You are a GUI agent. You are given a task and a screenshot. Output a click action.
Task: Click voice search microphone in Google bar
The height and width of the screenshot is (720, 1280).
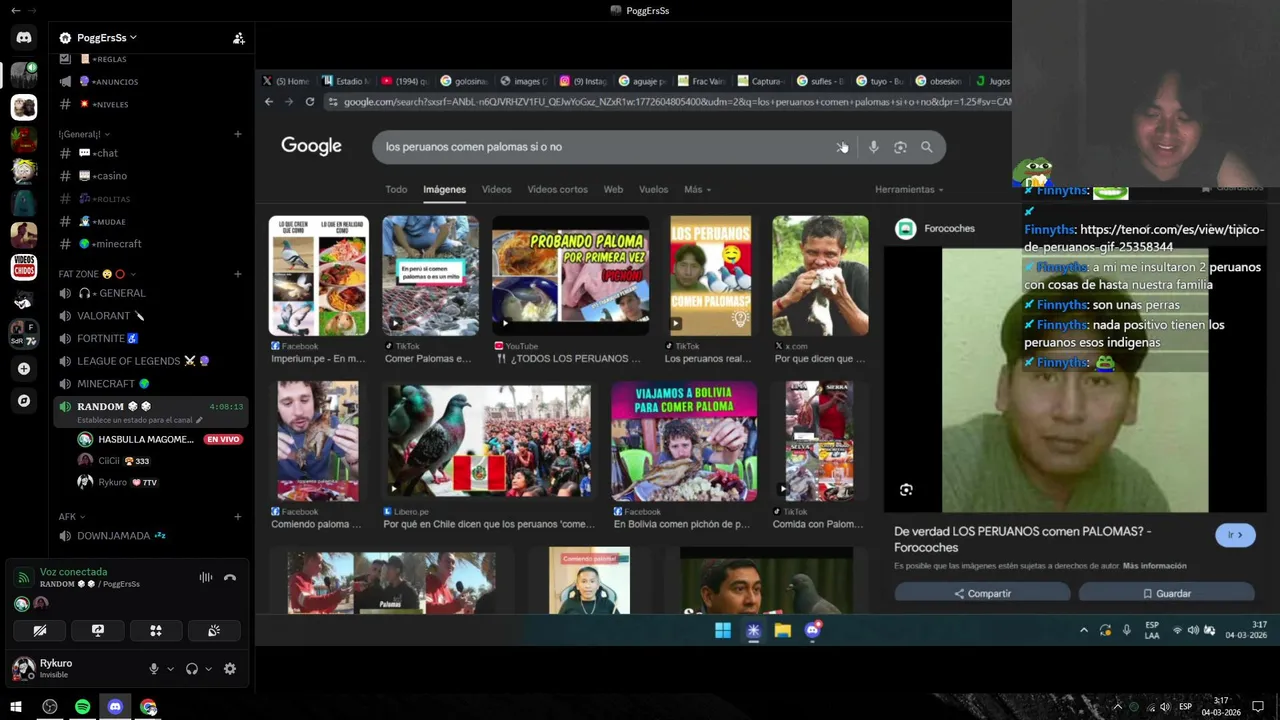point(873,147)
